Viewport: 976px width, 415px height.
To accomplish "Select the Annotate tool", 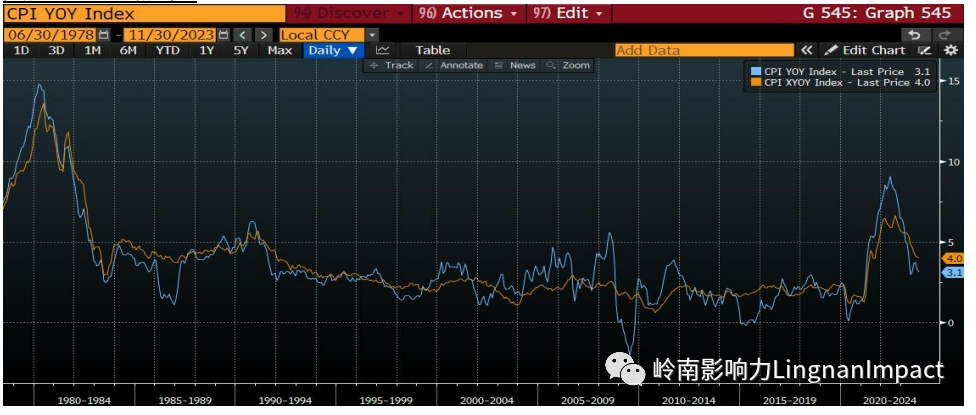I will tap(454, 65).
